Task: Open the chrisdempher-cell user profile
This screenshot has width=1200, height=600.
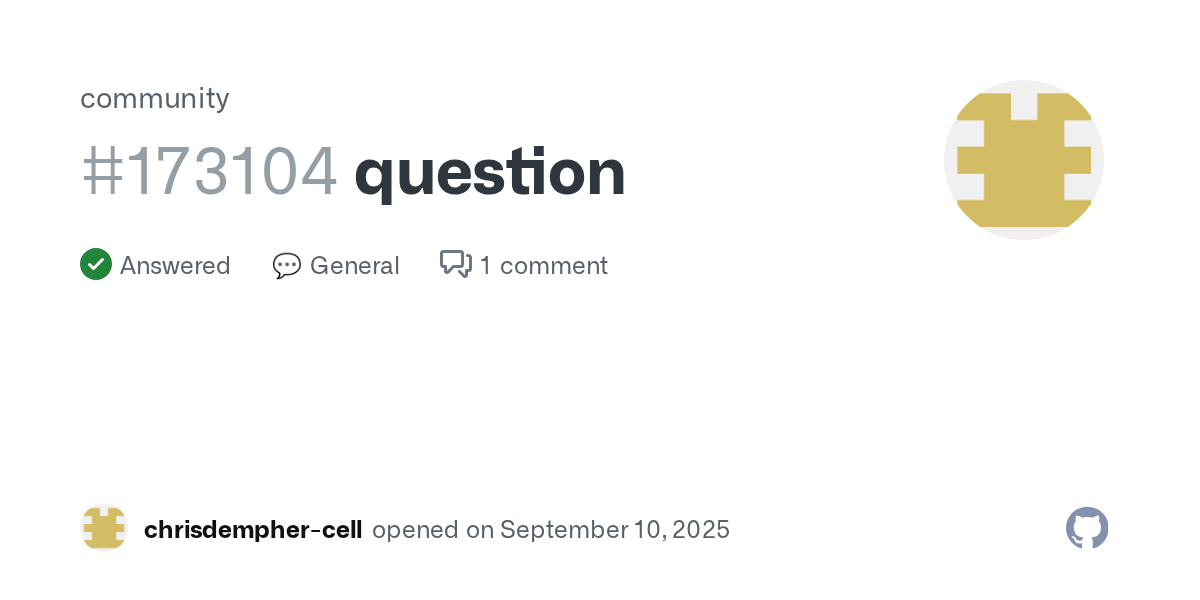Action: point(253,530)
